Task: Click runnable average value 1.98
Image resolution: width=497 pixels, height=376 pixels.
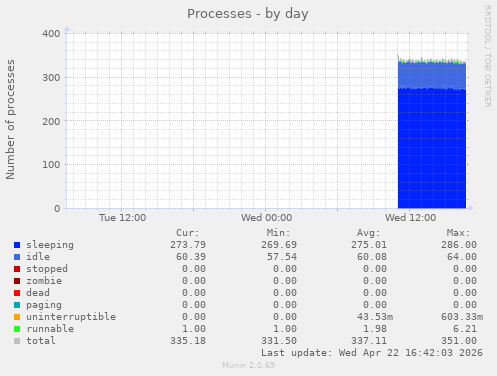Action: click(375, 329)
